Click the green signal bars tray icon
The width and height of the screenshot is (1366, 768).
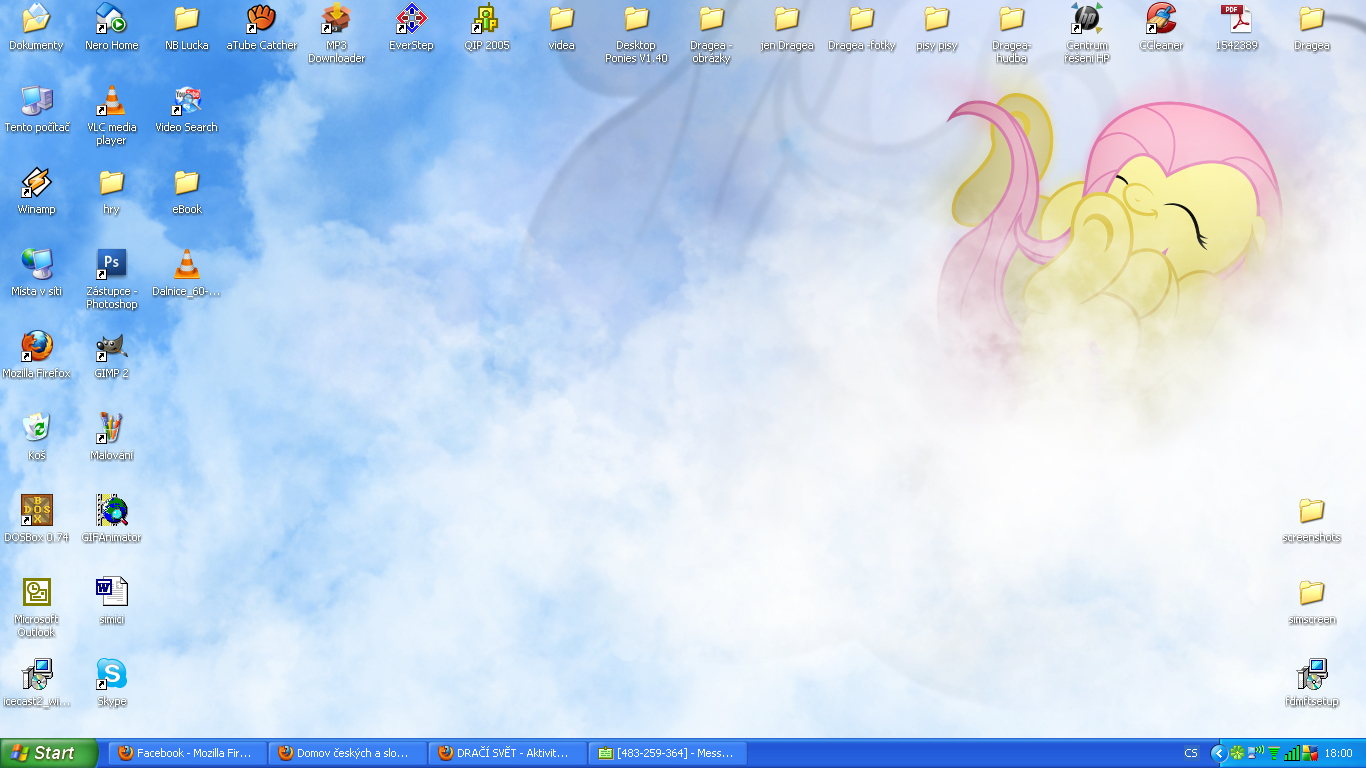(1291, 753)
